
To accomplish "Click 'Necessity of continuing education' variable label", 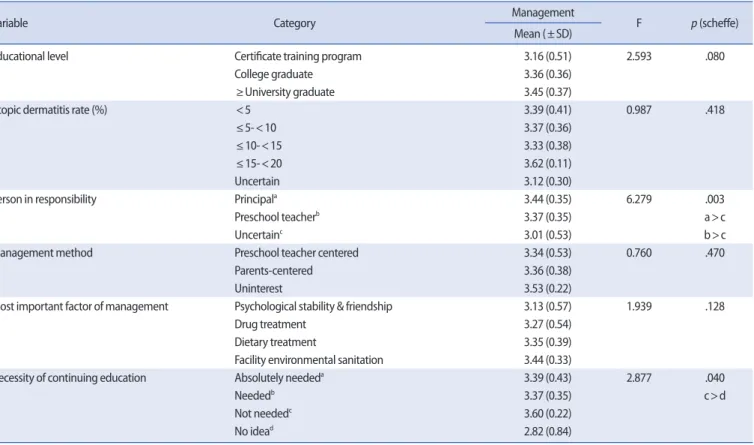I will point(73,378).
